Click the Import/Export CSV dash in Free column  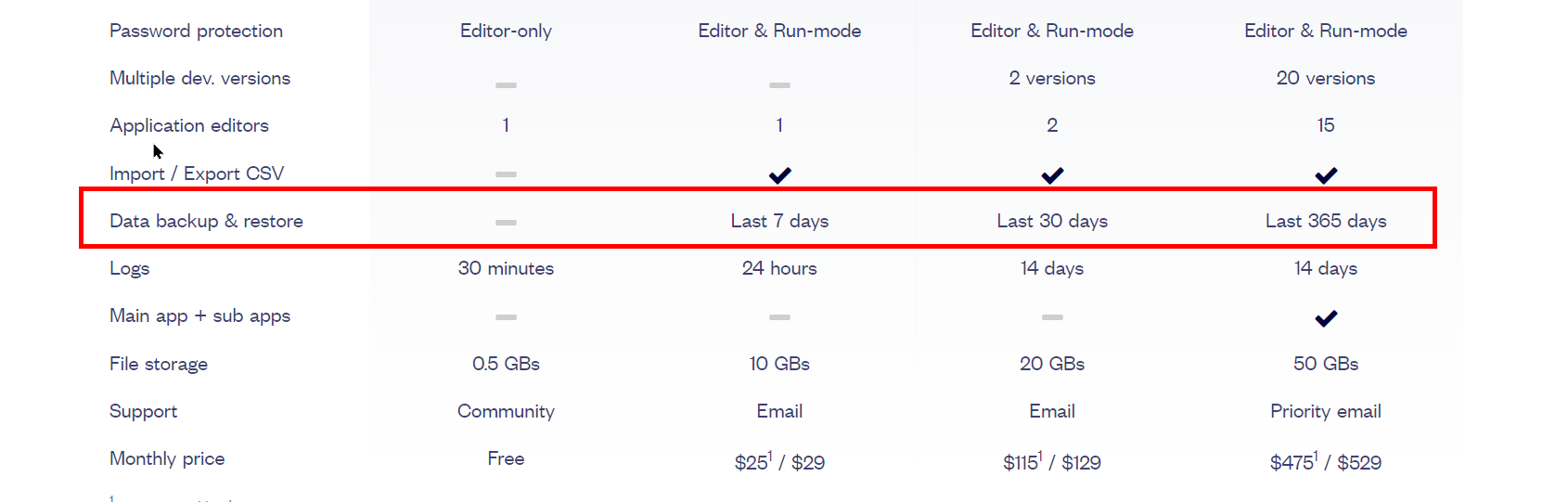506,174
